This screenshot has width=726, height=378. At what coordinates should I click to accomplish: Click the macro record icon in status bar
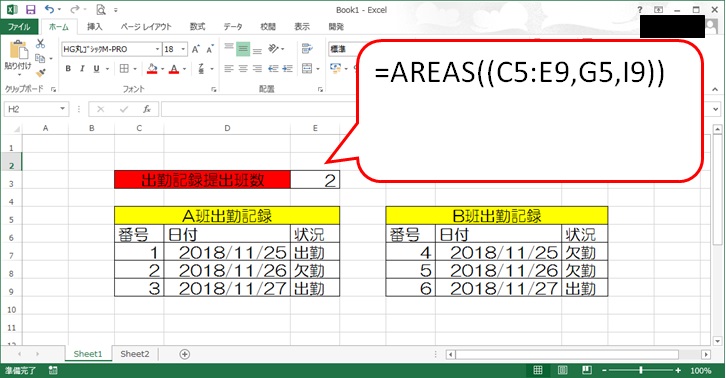(53, 370)
